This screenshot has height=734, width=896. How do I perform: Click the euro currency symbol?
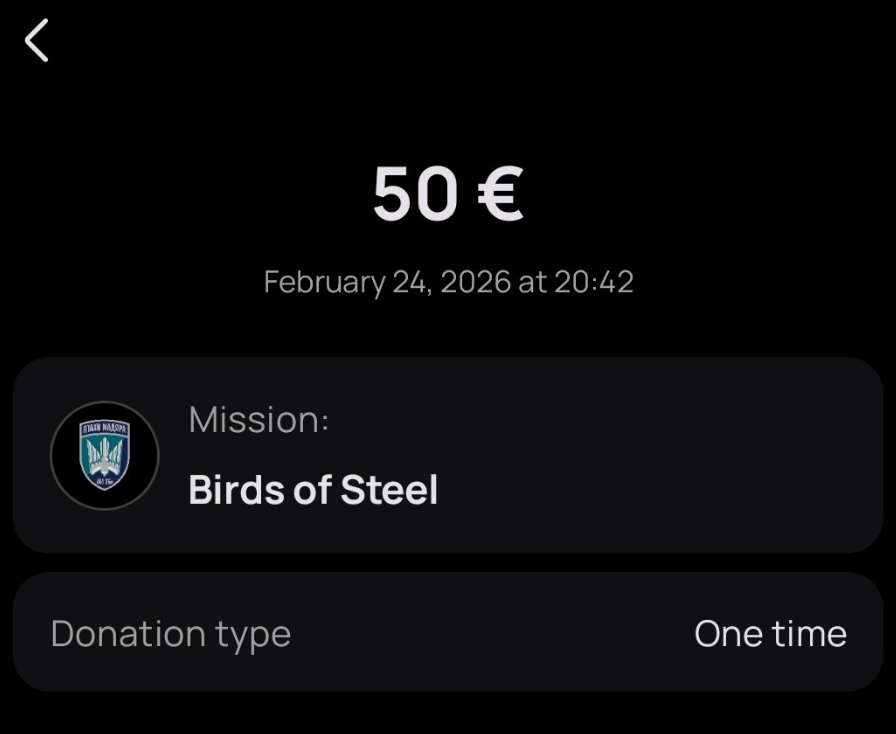[x=500, y=193]
